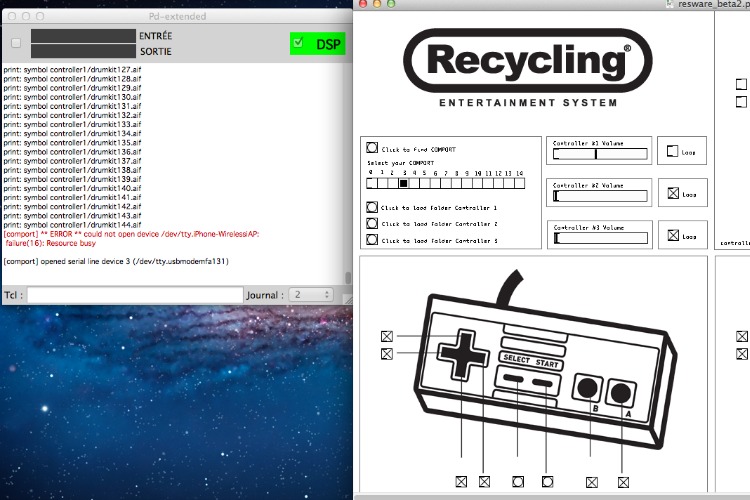Tick the checkbox left of the ENTRÉE meter
Screen dimensions: 750x500
(16, 43)
